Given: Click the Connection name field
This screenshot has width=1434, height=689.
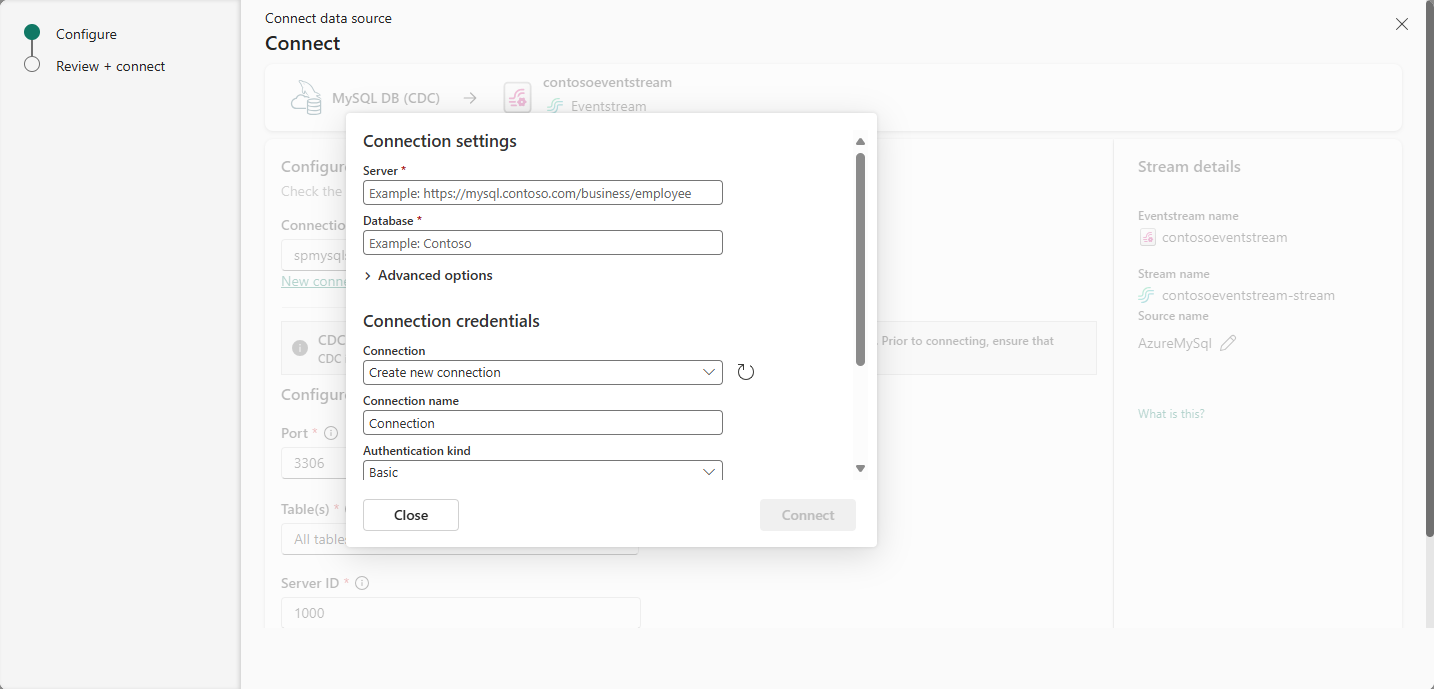Looking at the screenshot, I should [543, 423].
